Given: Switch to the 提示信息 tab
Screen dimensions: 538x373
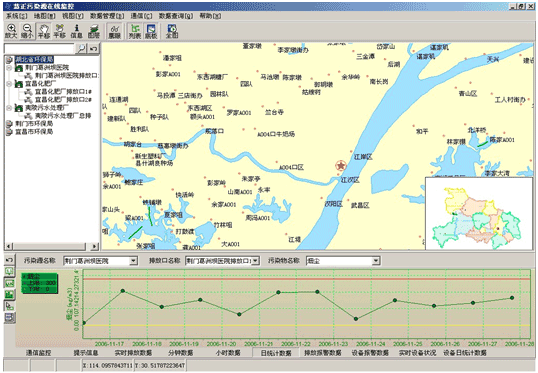Looking at the screenshot, I should coord(86,353).
